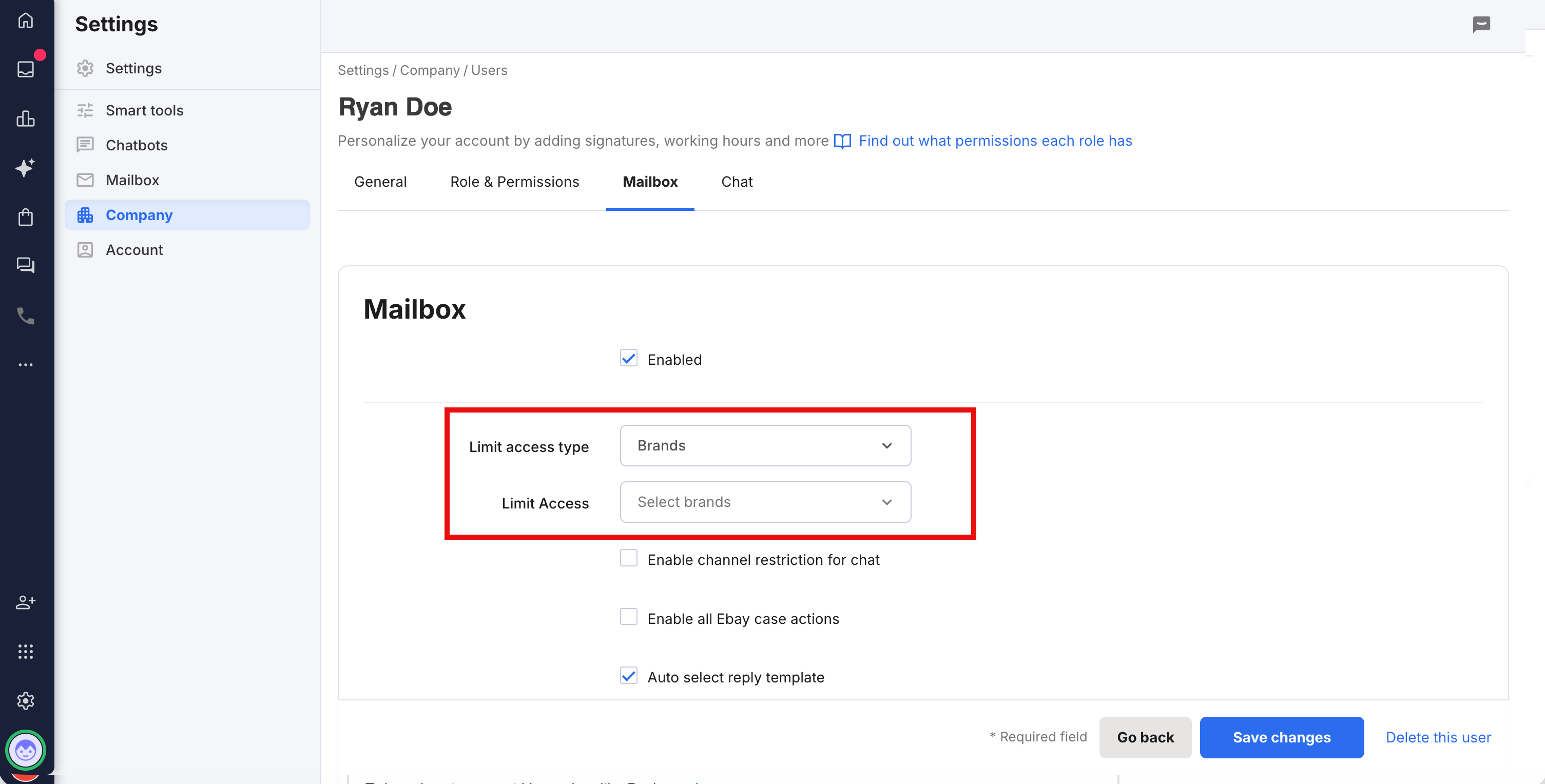The height and width of the screenshot is (784, 1545).
Task: Click chevron arrow of Select brands dropdown
Action: (x=886, y=502)
